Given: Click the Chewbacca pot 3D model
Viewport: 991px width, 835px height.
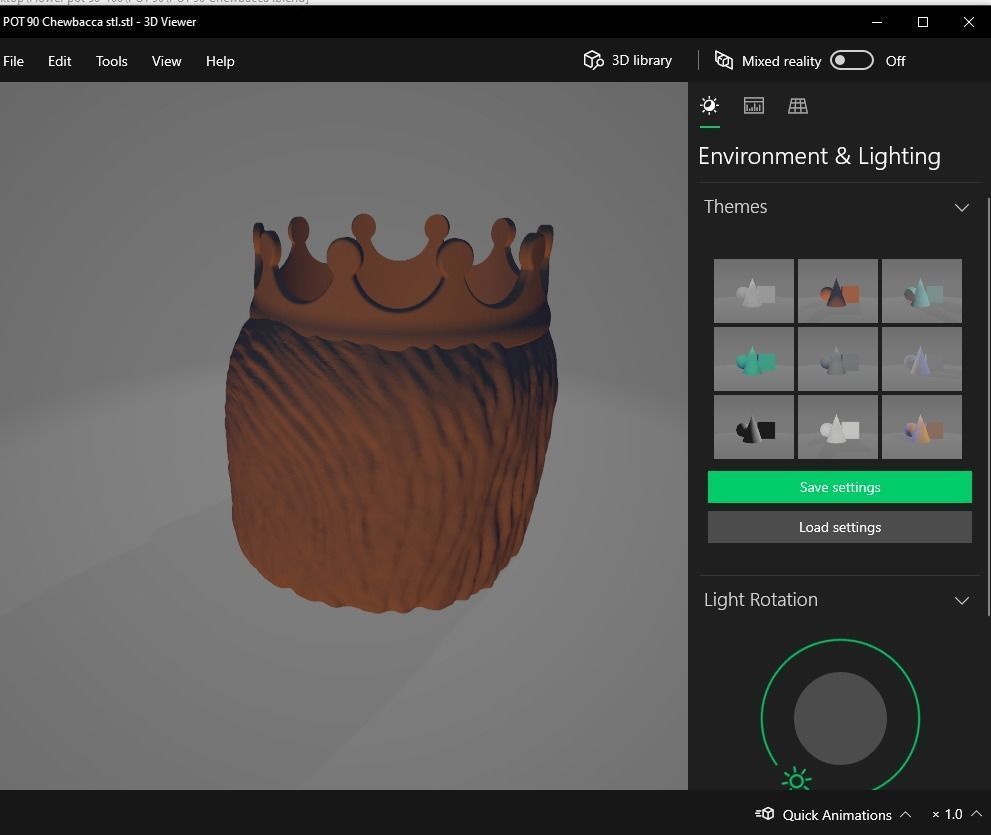Looking at the screenshot, I should pyautogui.click(x=392, y=414).
